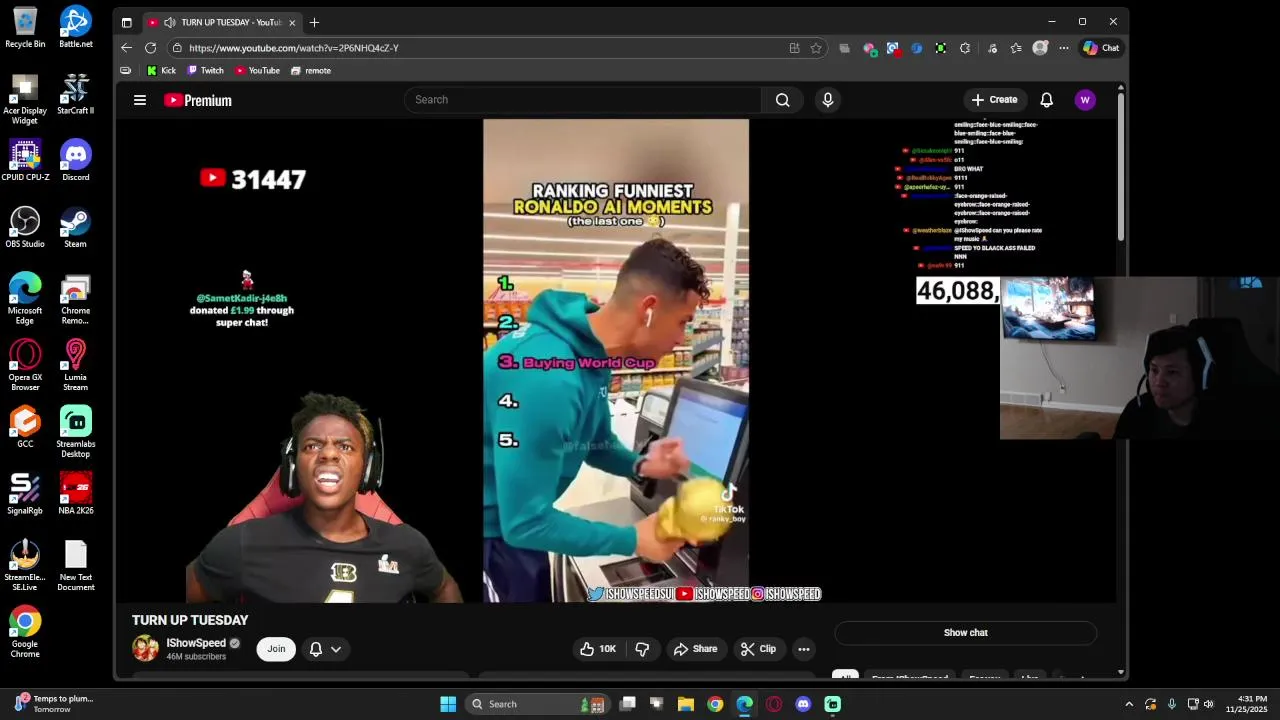Open a new browser tab
The width and height of the screenshot is (1280, 720).
pyautogui.click(x=314, y=22)
